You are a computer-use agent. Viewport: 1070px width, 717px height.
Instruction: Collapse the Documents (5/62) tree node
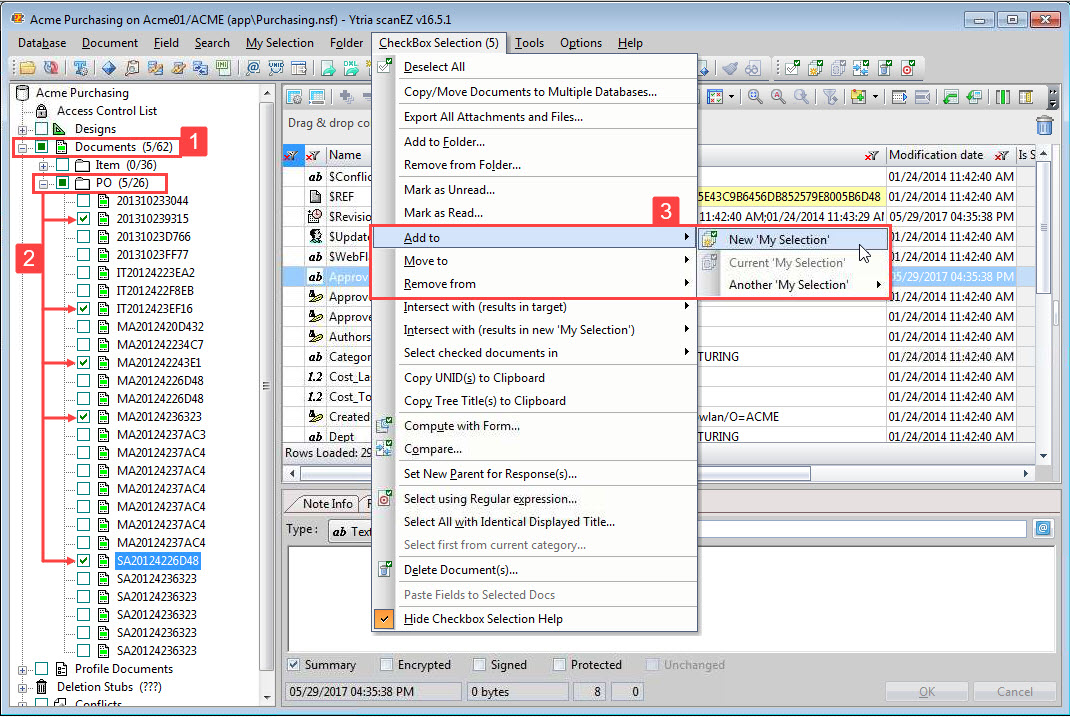click(22, 148)
